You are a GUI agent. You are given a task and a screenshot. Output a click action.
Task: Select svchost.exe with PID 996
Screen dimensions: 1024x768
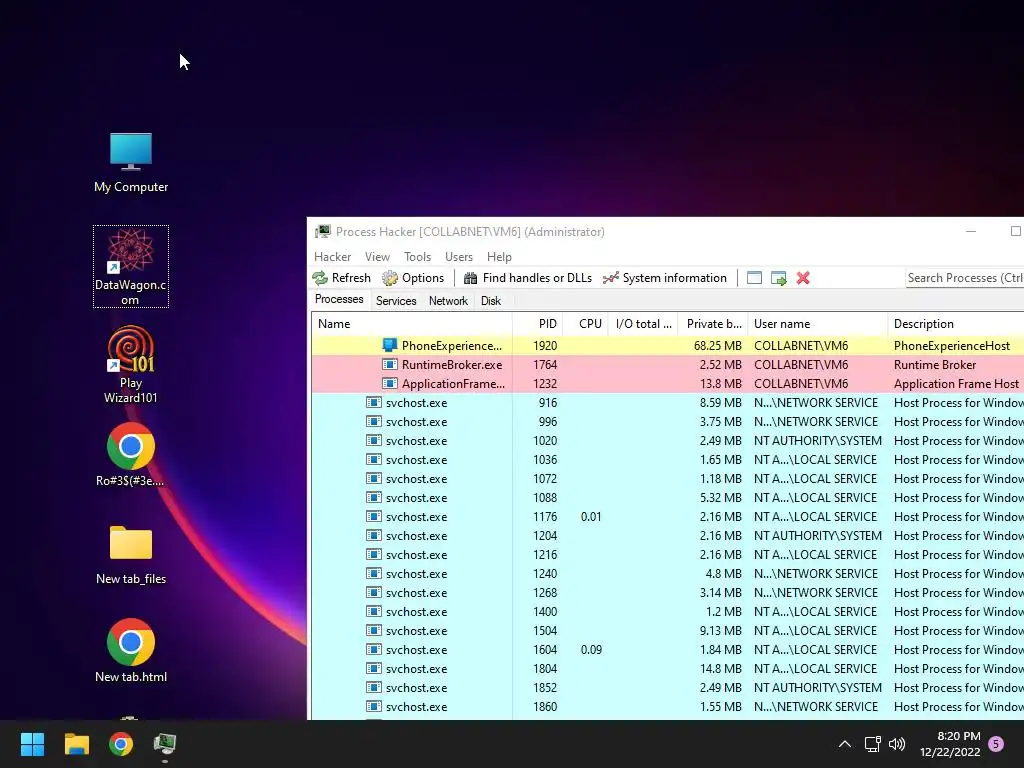[x=667, y=421]
